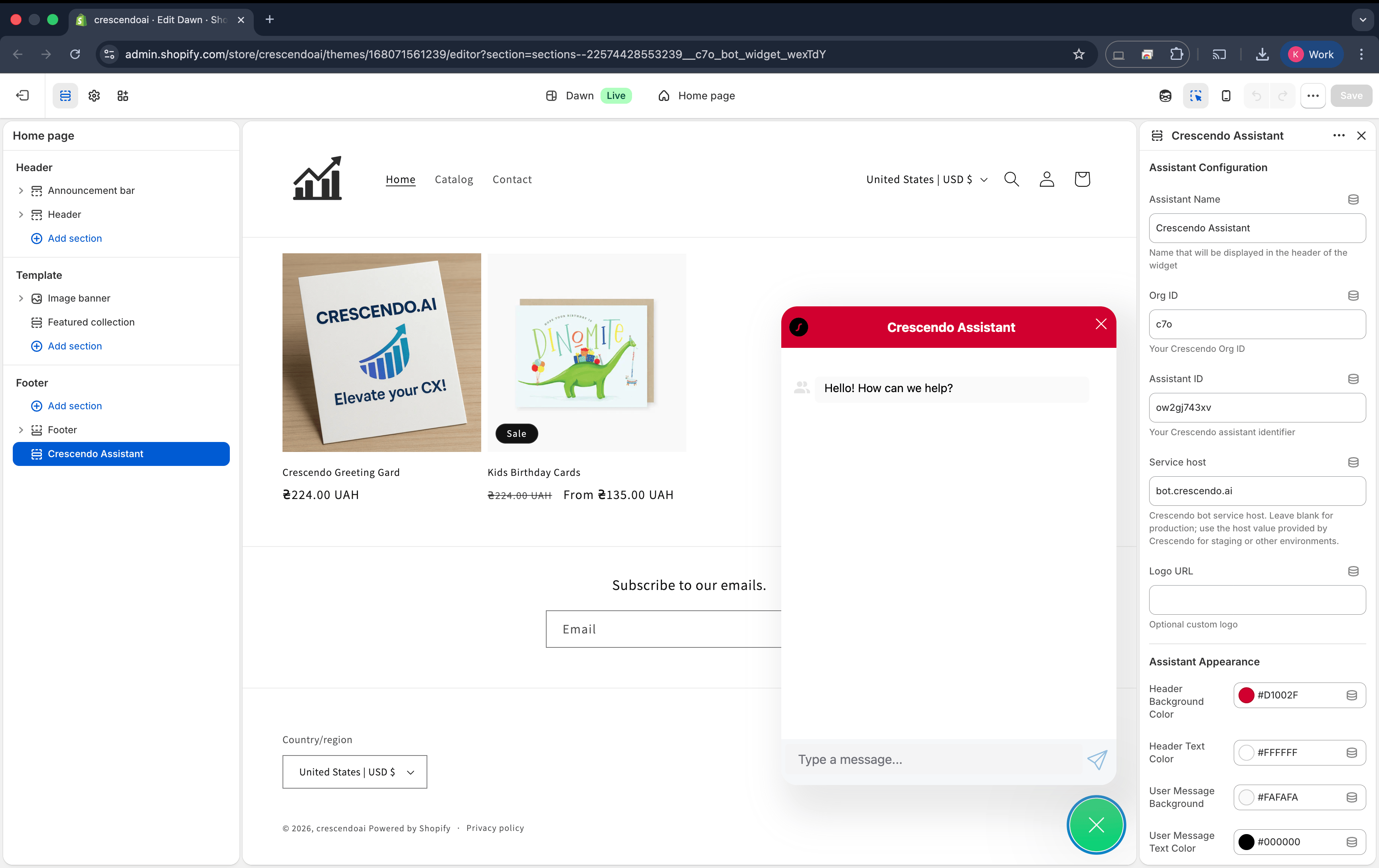Click the Email subscription field
1379x868 pixels.
pyautogui.click(x=663, y=629)
